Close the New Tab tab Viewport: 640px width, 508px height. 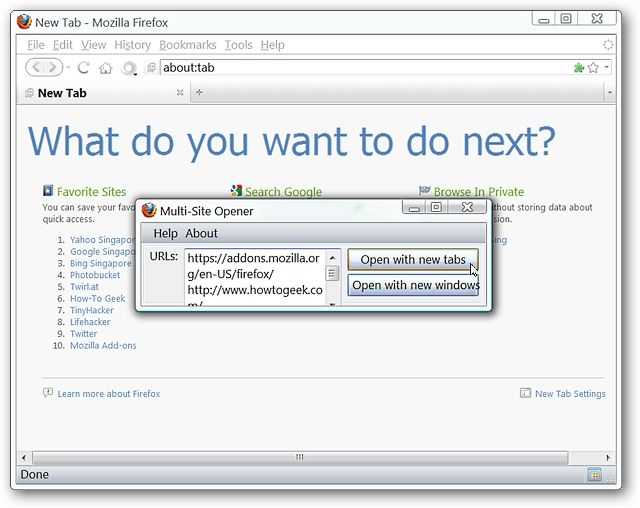click(180, 93)
